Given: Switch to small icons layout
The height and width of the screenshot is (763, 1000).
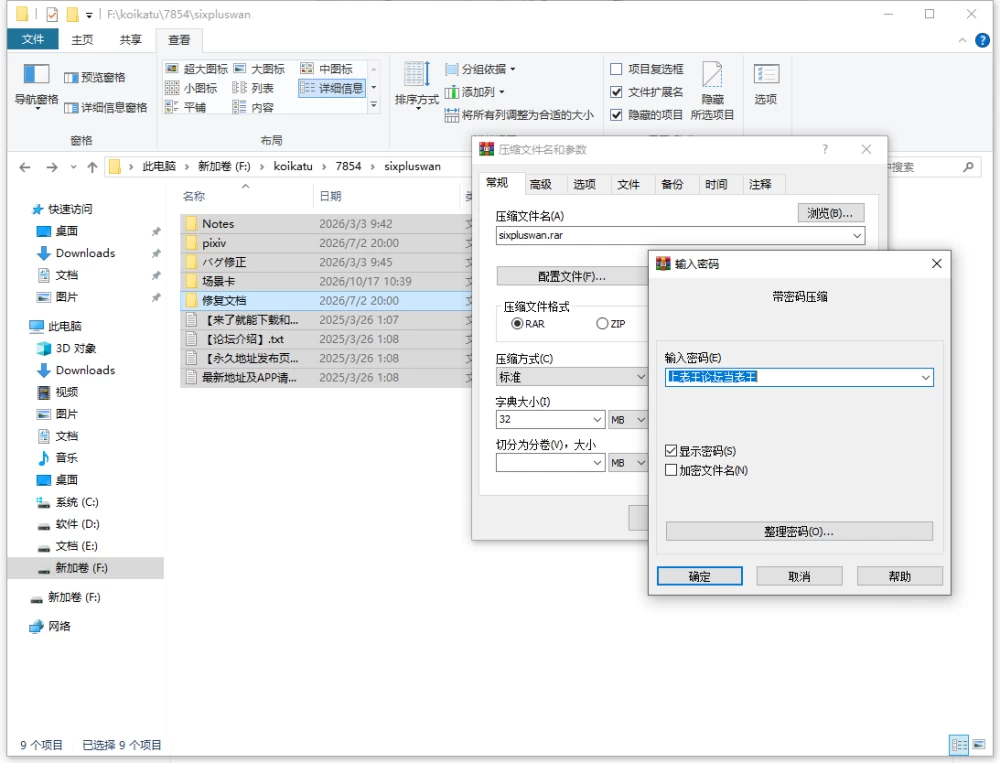Looking at the screenshot, I should [x=191, y=88].
